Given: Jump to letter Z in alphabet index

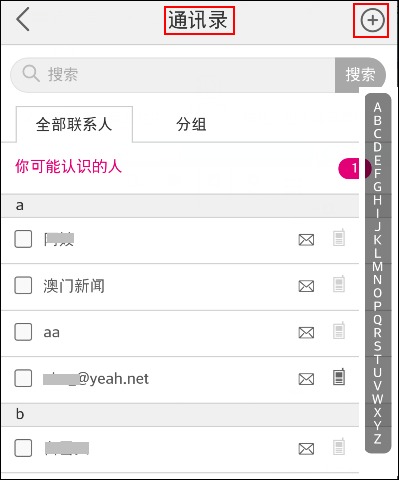Looking at the screenshot, I should click(378, 439).
